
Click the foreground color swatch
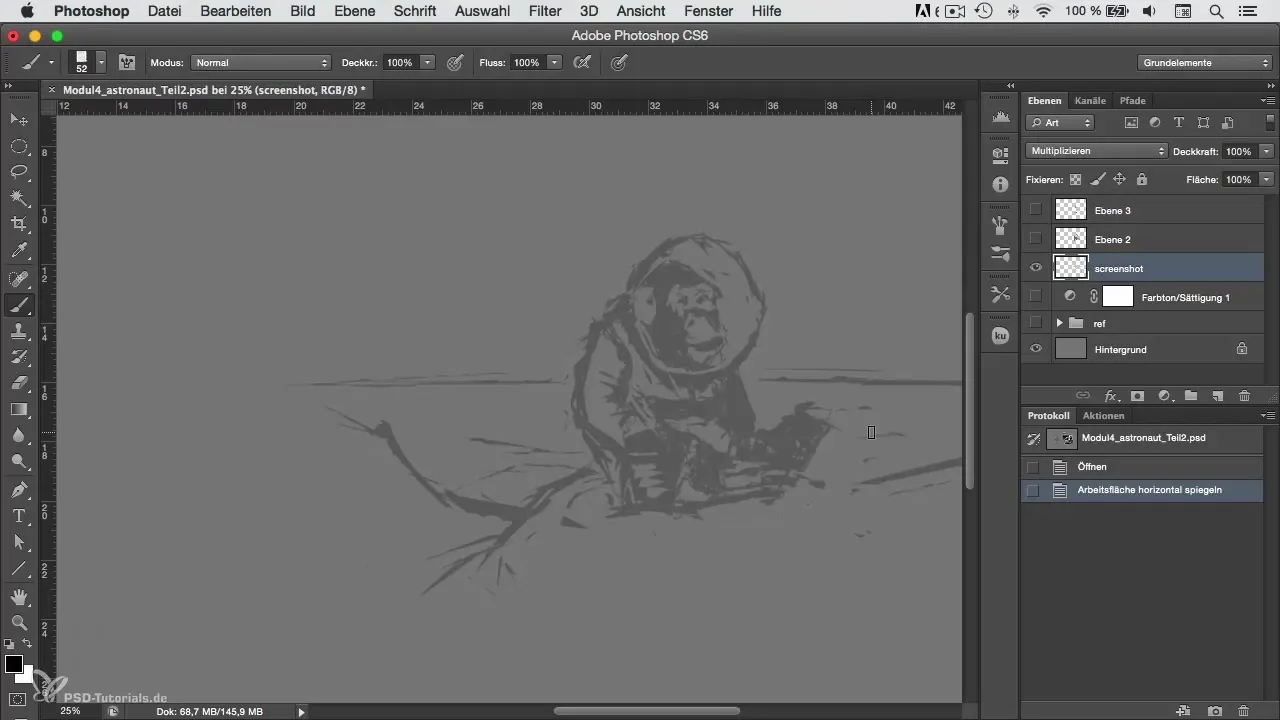pos(13,664)
